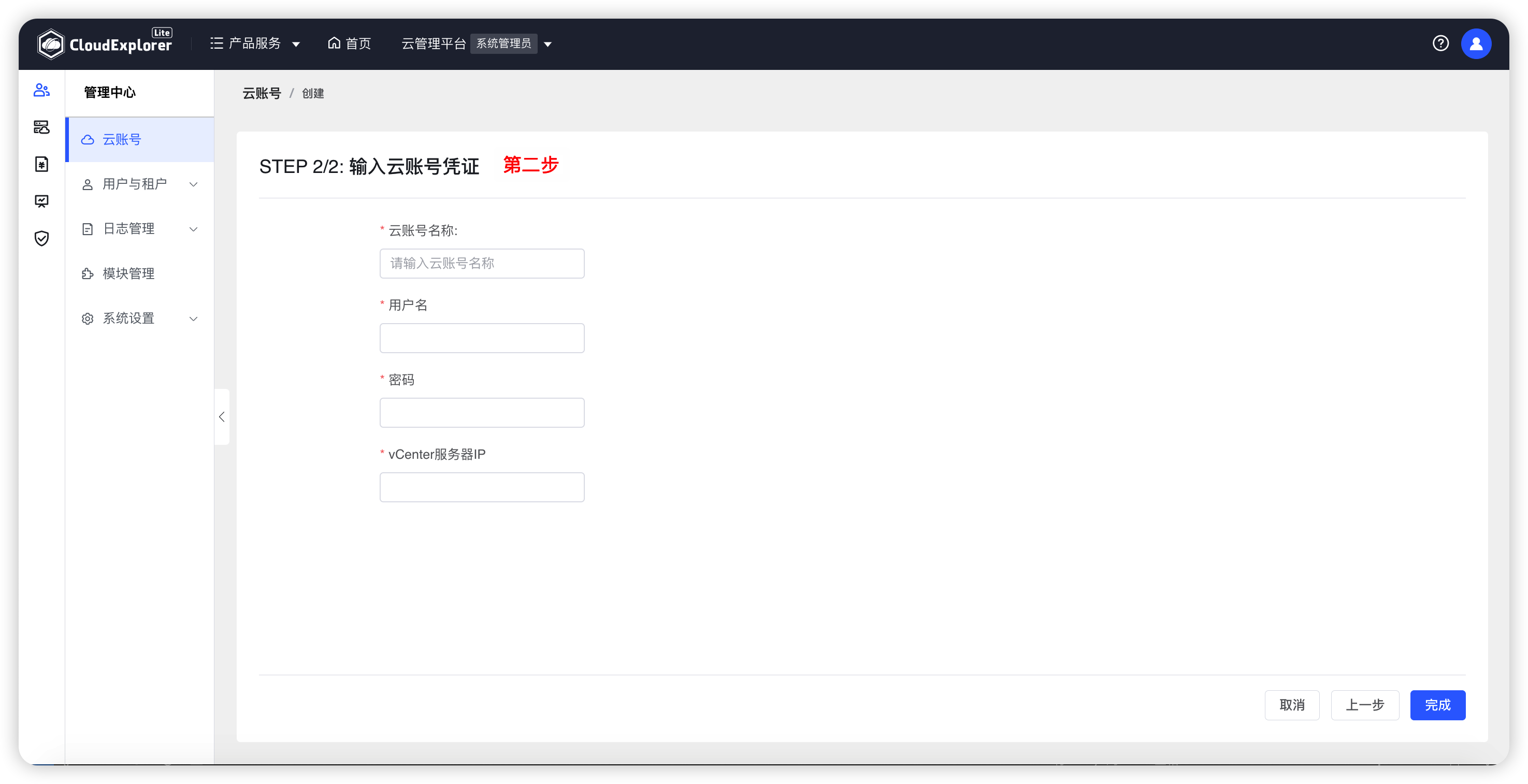1528x784 pixels.
Task: Click the 管理中心 sidebar heading
Action: point(110,93)
